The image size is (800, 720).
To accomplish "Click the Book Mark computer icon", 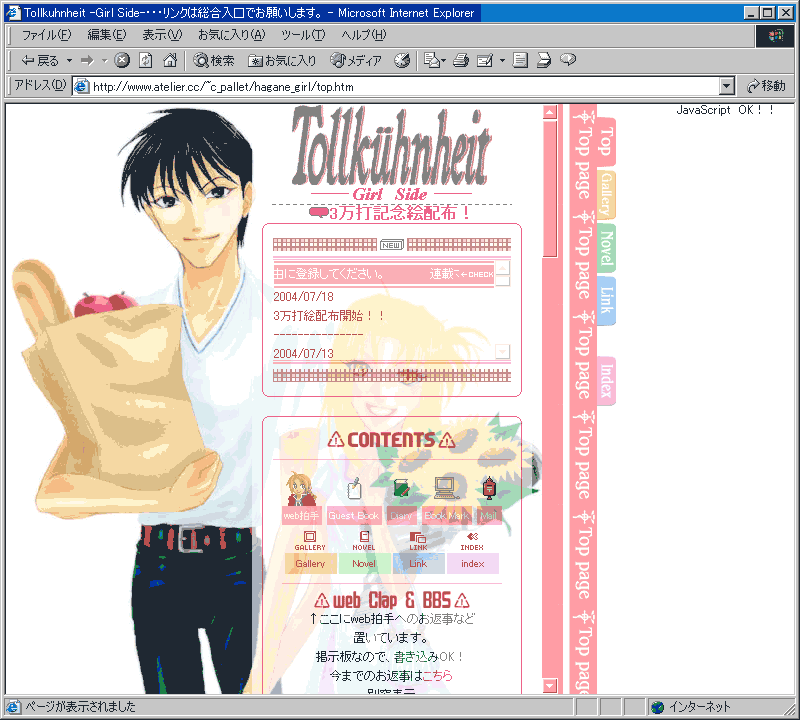I will (446, 488).
